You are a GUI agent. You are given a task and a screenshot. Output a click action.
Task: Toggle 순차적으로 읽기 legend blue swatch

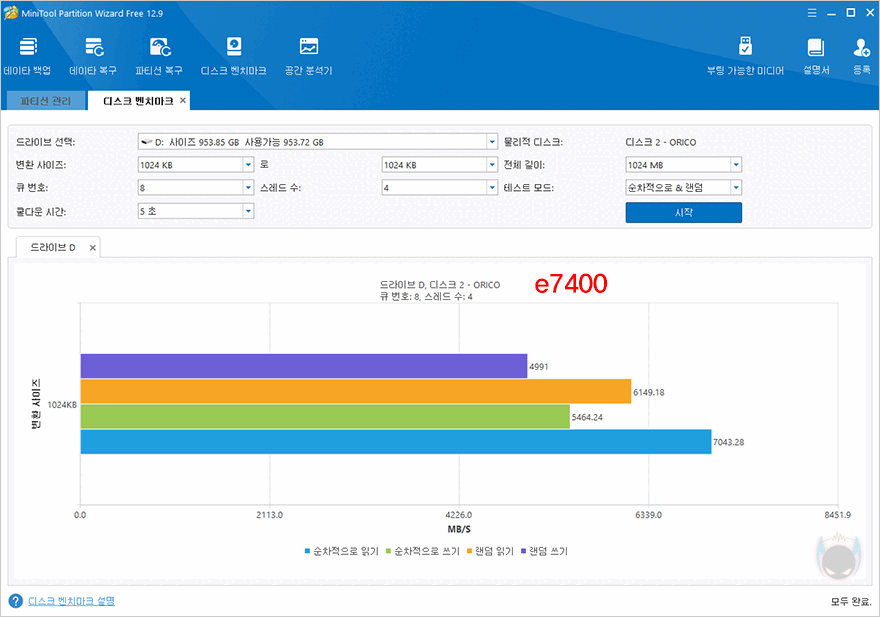click(x=308, y=551)
